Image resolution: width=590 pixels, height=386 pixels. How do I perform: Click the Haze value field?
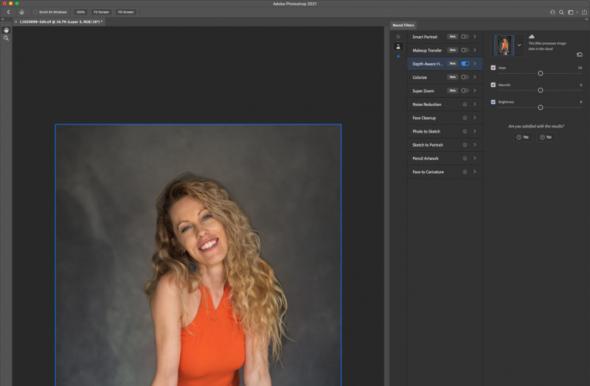(x=580, y=68)
